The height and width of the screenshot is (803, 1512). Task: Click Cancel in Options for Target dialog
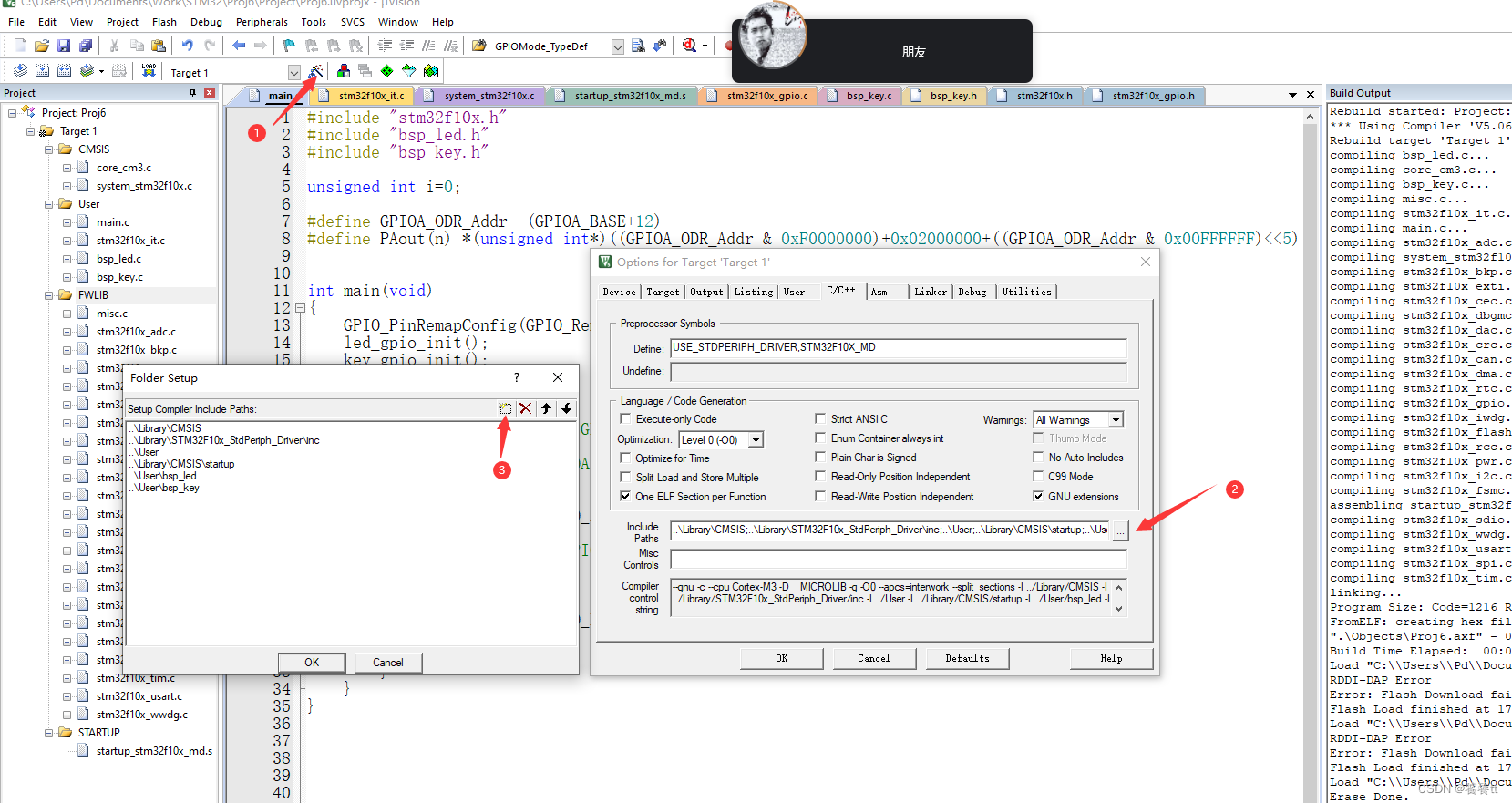point(874,658)
